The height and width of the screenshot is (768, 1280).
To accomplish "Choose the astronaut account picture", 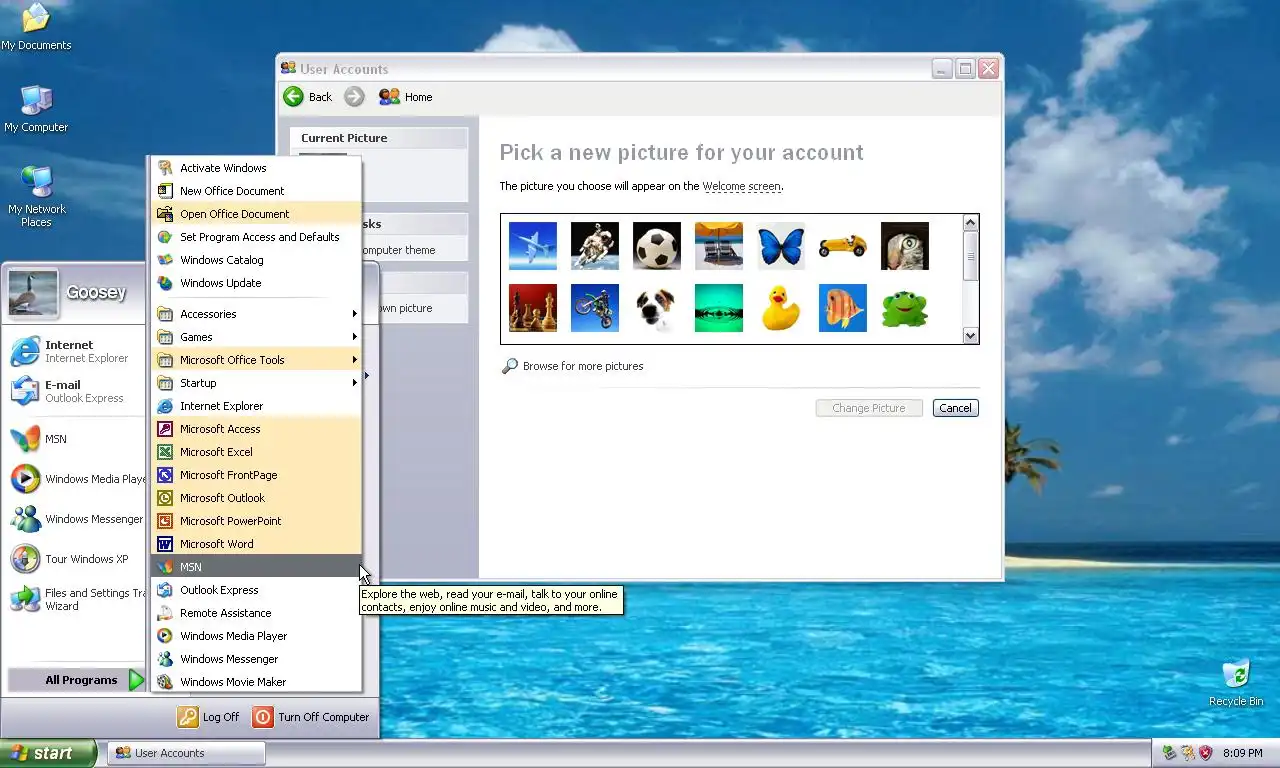I will 595,246.
